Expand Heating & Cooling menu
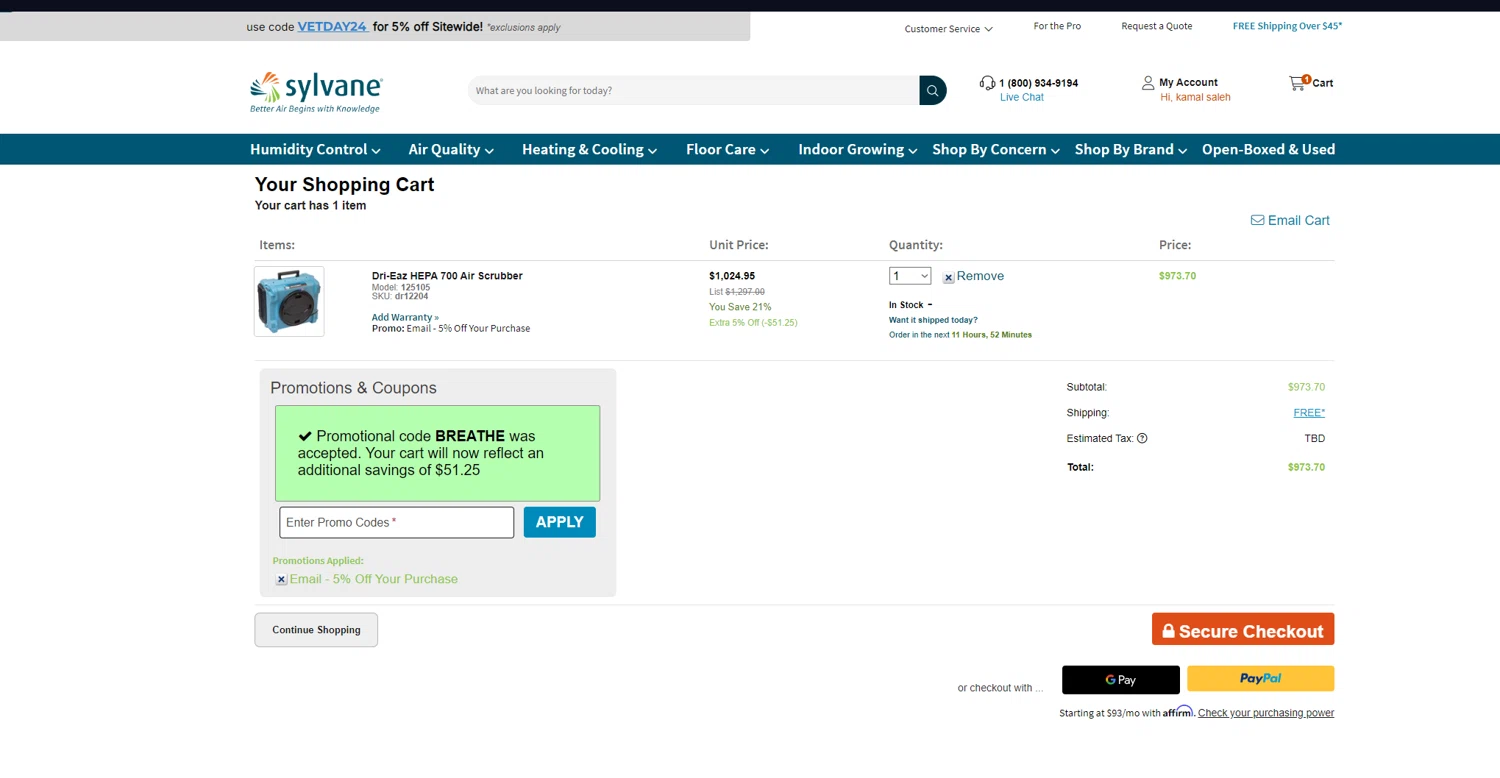Viewport: 1500px width, 778px height. pos(589,149)
